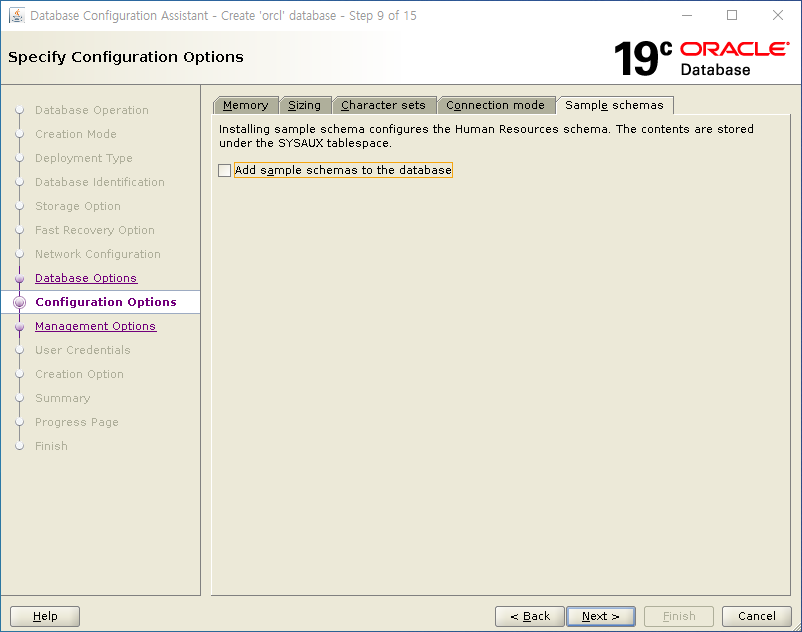The height and width of the screenshot is (632, 802).
Task: Select the Configuration Options step
Action: pos(106,302)
